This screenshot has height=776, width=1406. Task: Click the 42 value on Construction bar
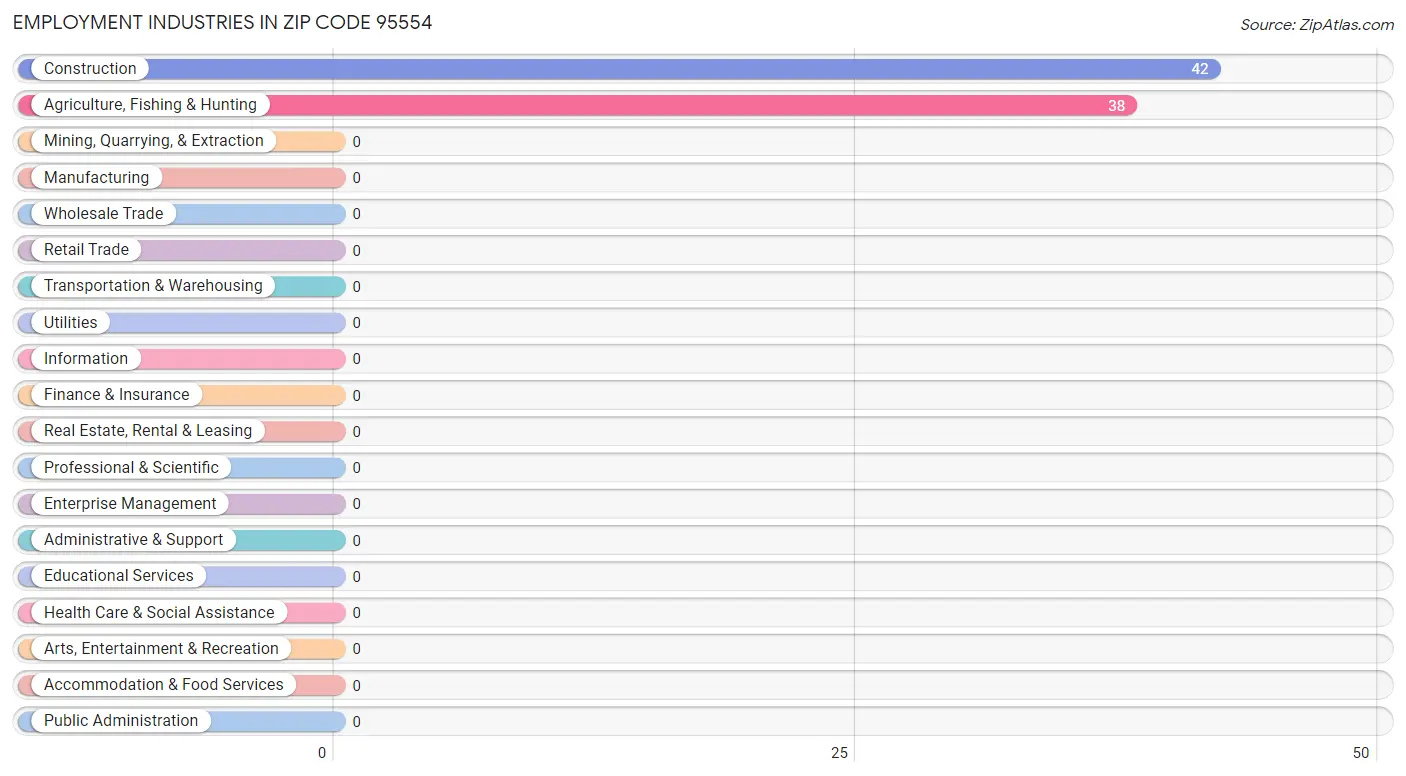tap(1200, 69)
